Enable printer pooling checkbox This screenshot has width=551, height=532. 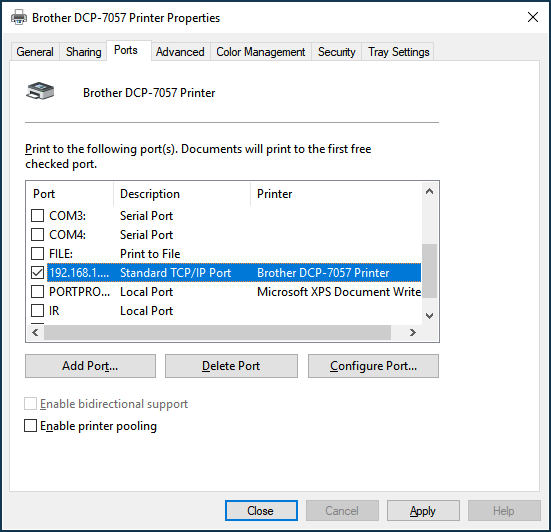(31, 426)
